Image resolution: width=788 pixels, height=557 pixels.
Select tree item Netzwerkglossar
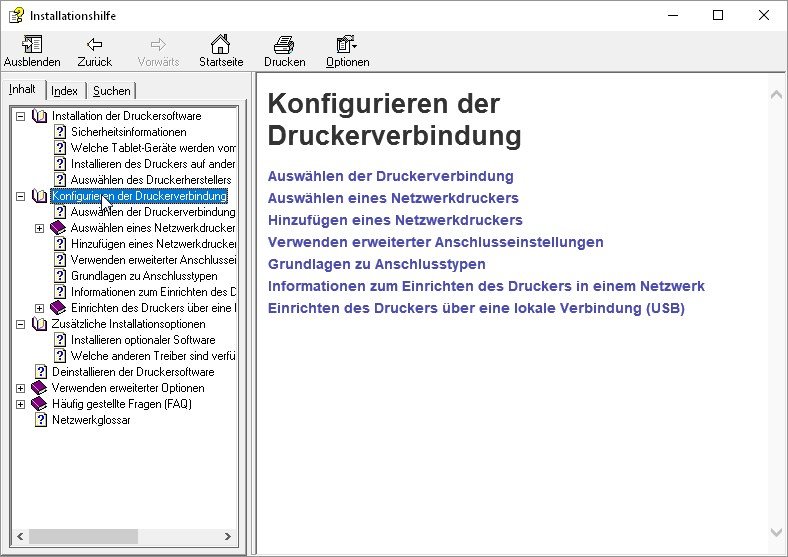tap(91, 420)
